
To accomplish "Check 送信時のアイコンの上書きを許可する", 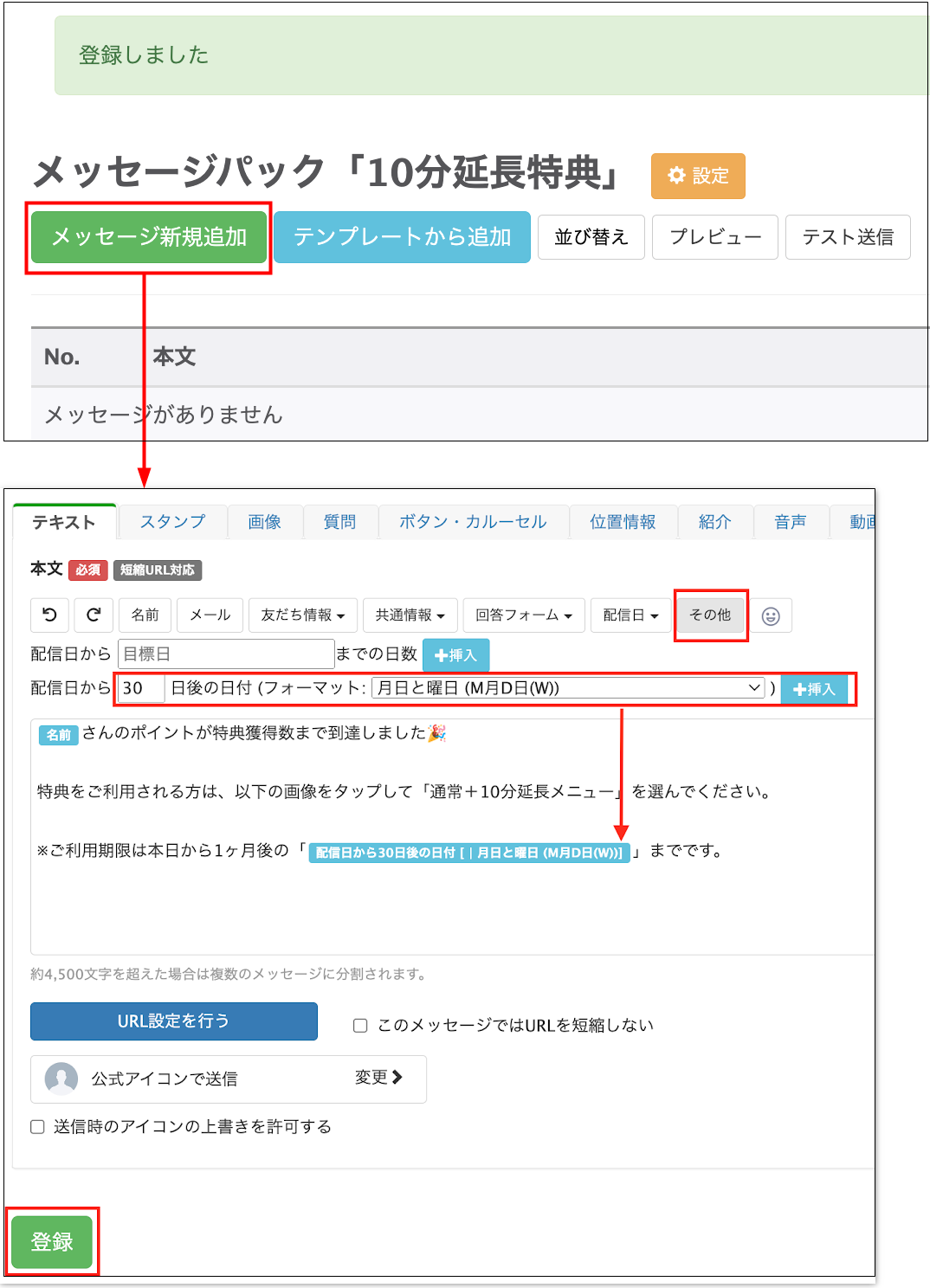I will point(36,1126).
